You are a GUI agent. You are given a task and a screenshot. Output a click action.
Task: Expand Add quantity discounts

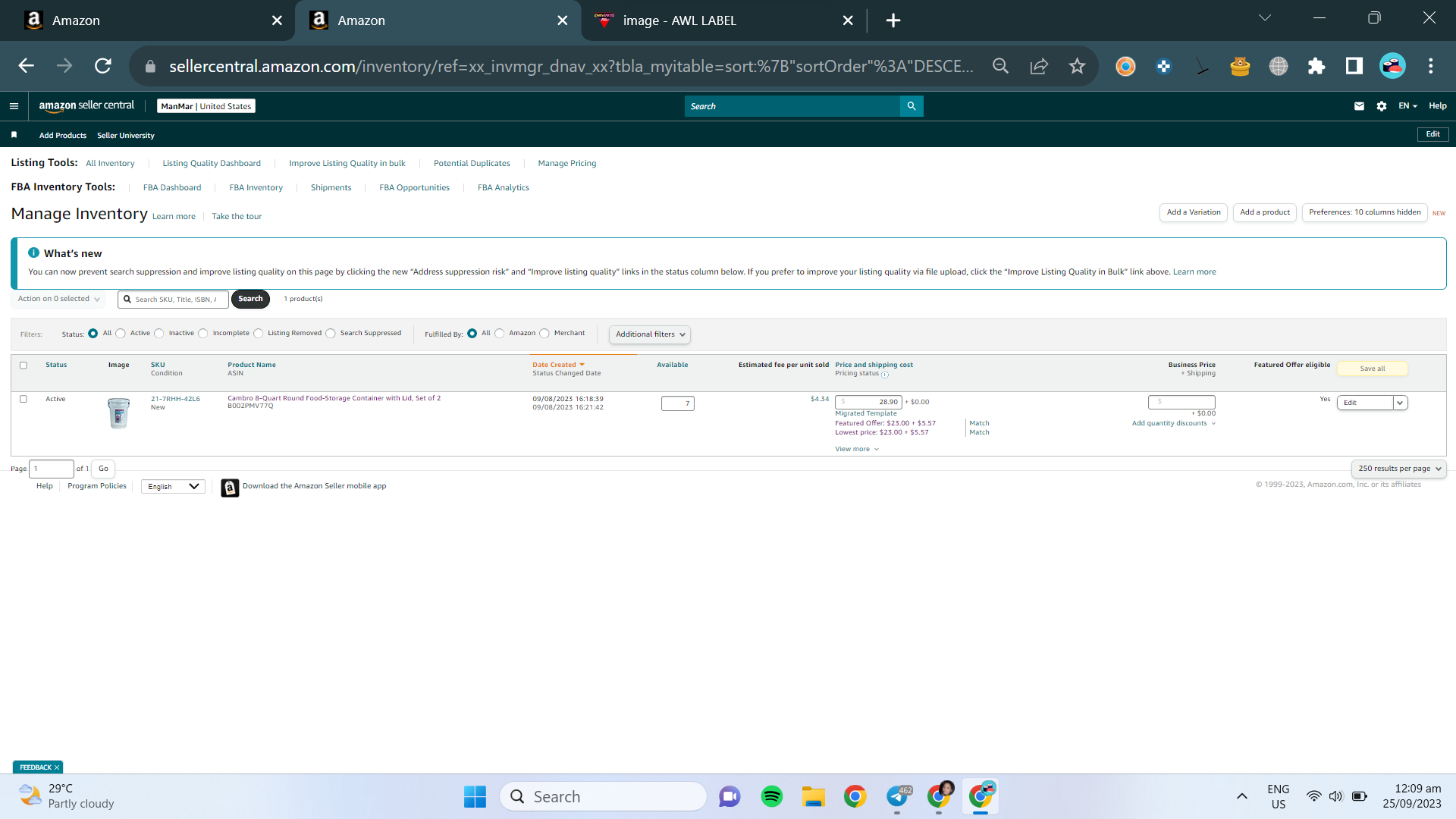(1174, 424)
